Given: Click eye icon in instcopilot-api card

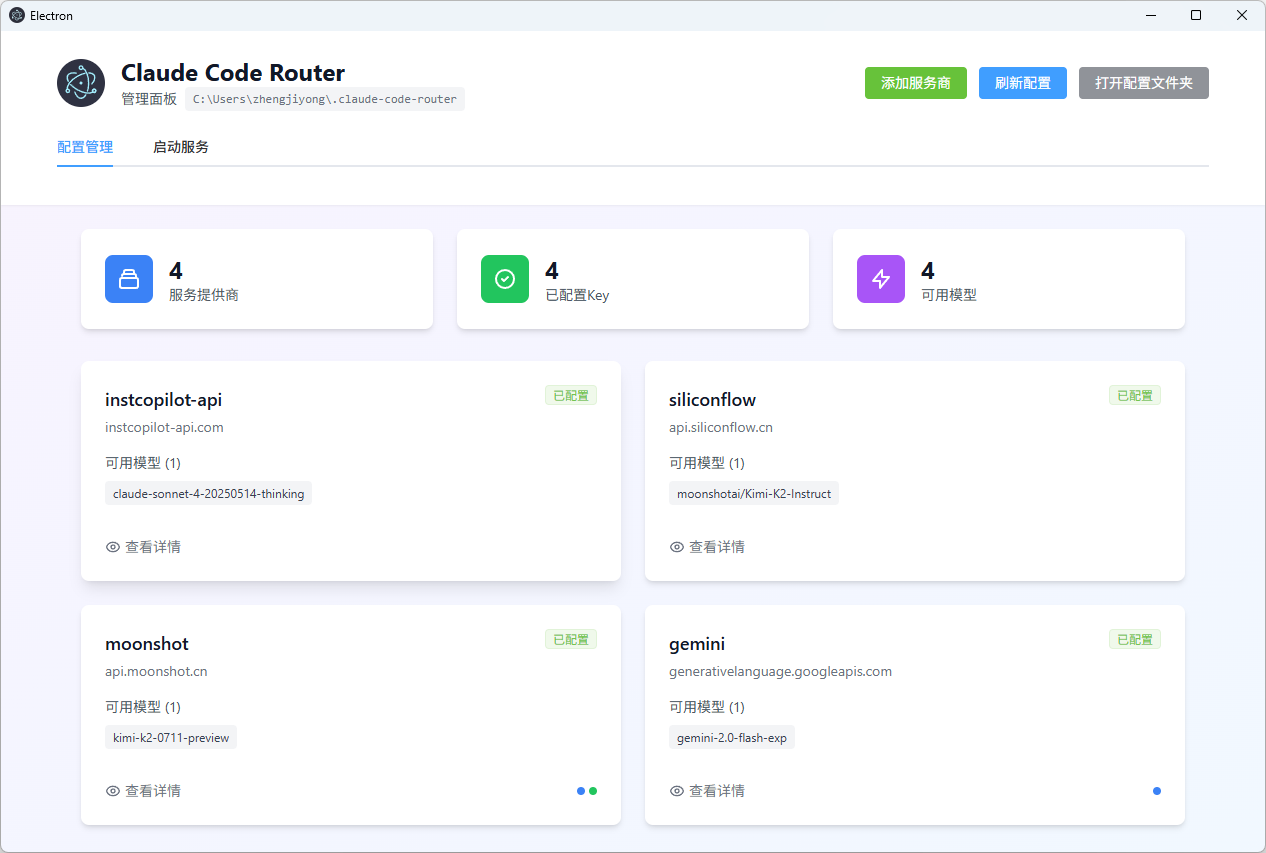Looking at the screenshot, I should click(x=113, y=547).
